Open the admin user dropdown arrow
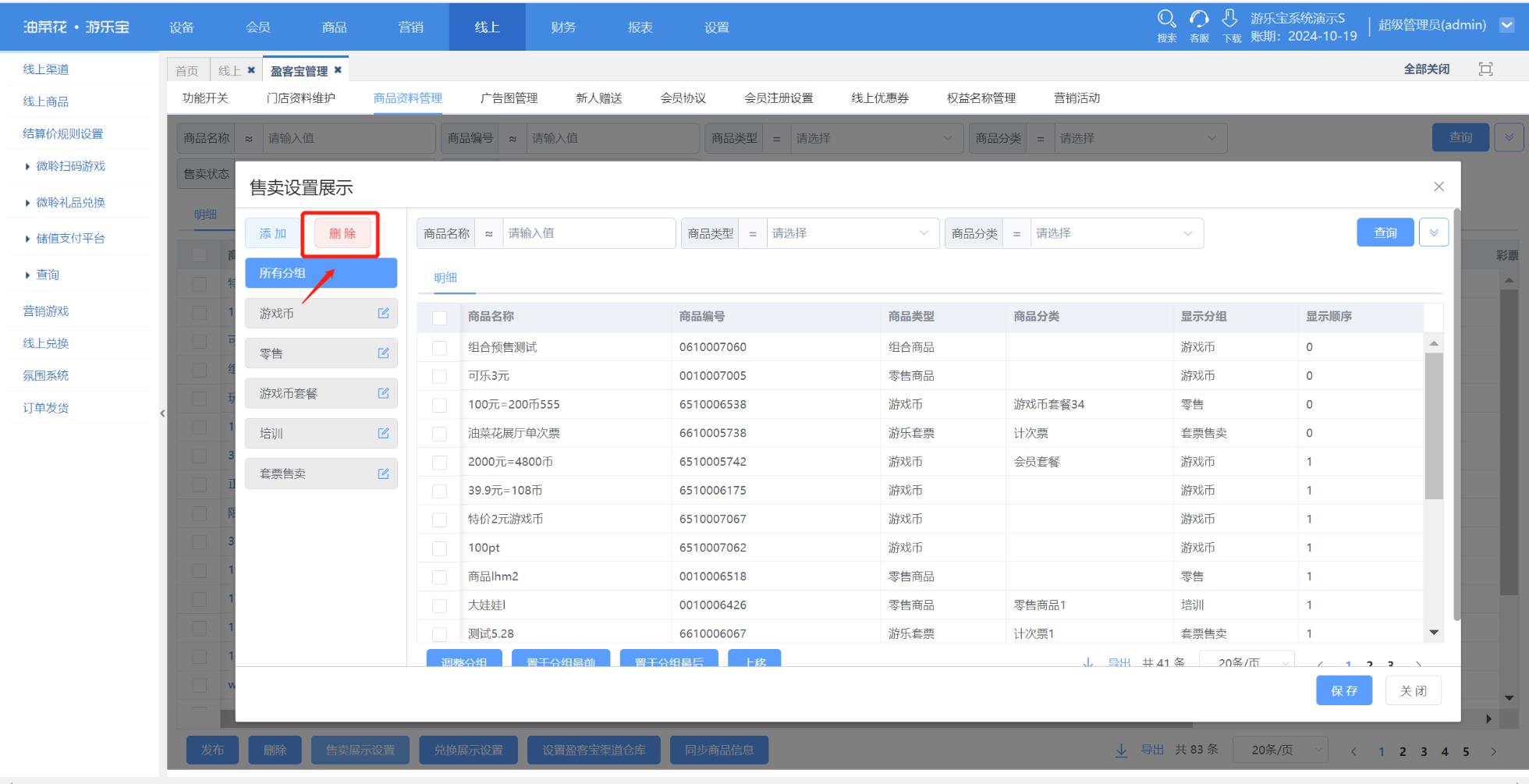Screen dimensions: 1529x784 [x=1507, y=25]
